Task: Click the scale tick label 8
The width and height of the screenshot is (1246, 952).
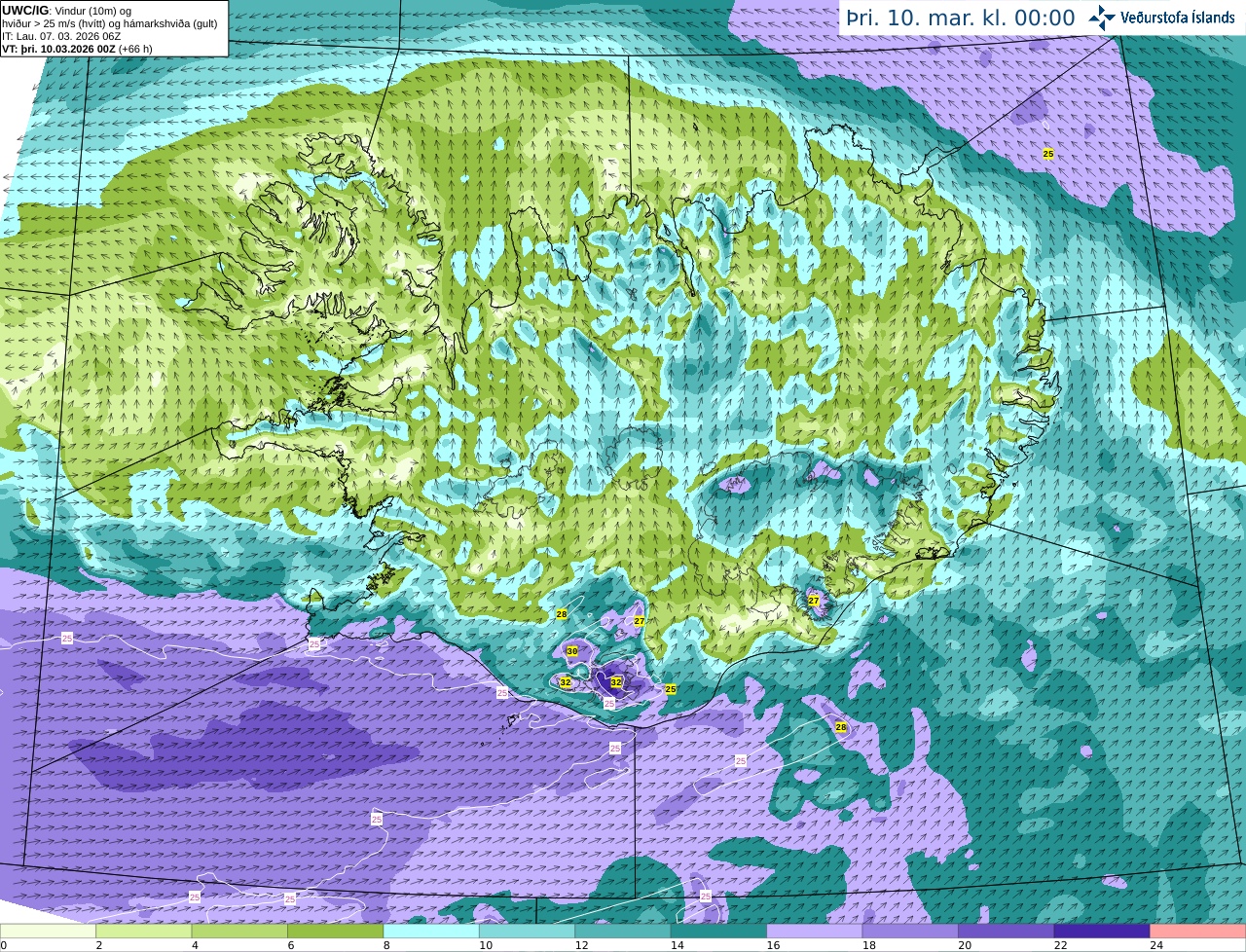Action: point(386,945)
